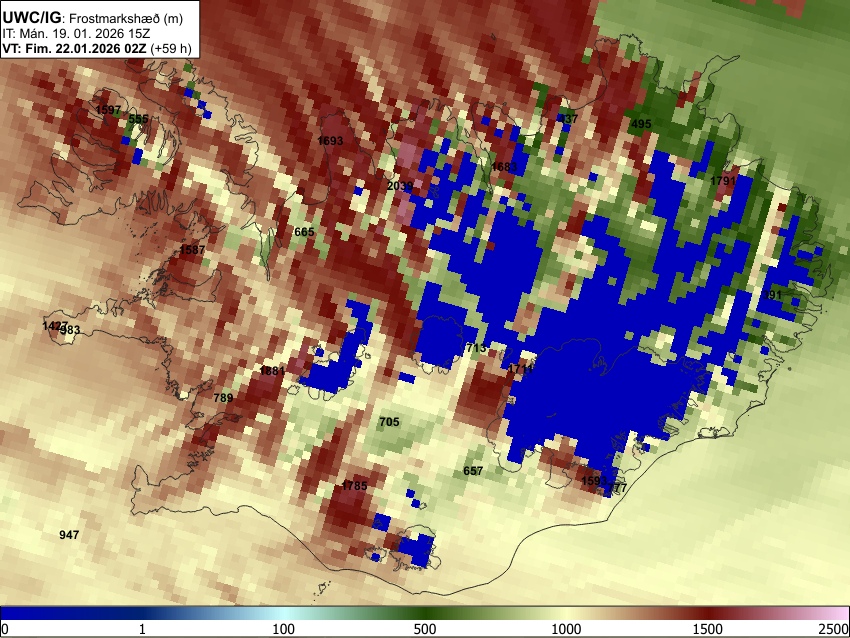The height and width of the screenshot is (638, 850).
Task: Click the map value 777
Action: [617, 488]
